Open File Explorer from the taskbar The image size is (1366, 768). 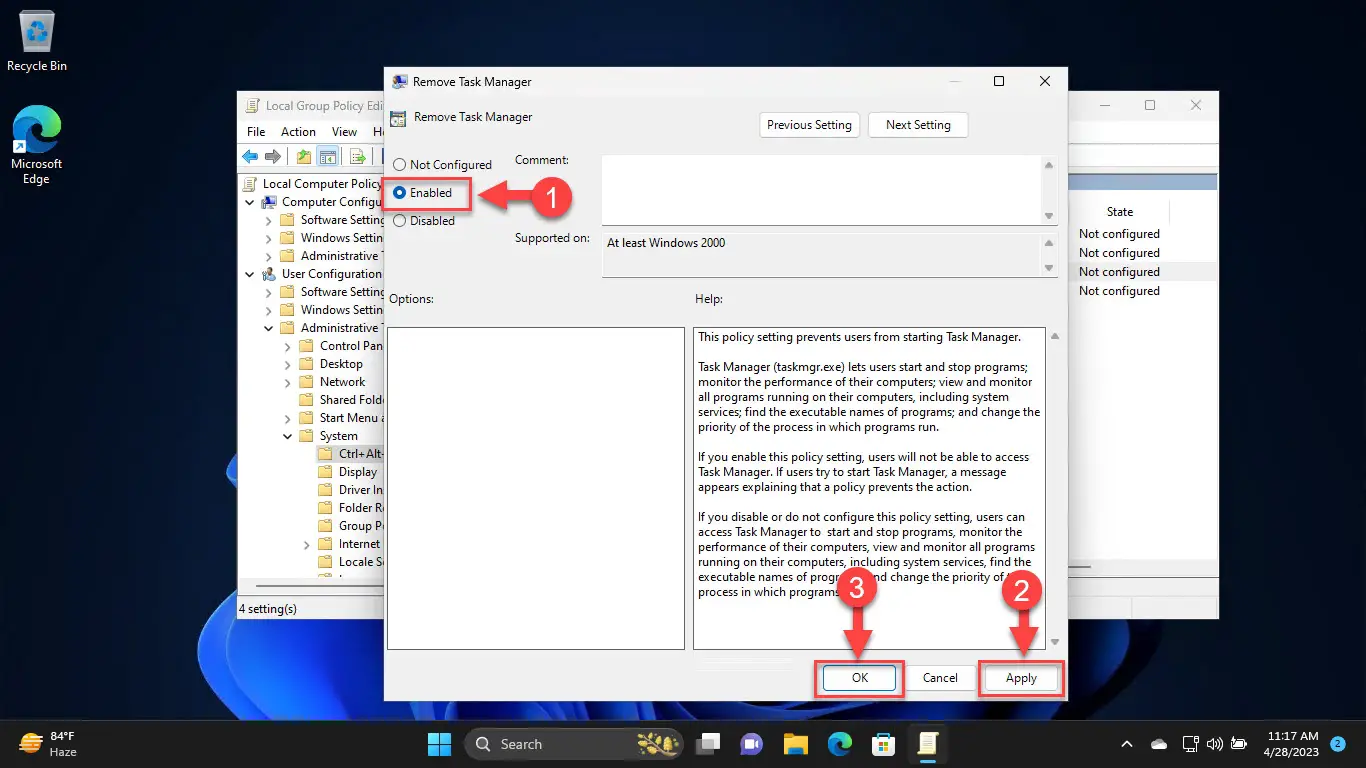795,744
